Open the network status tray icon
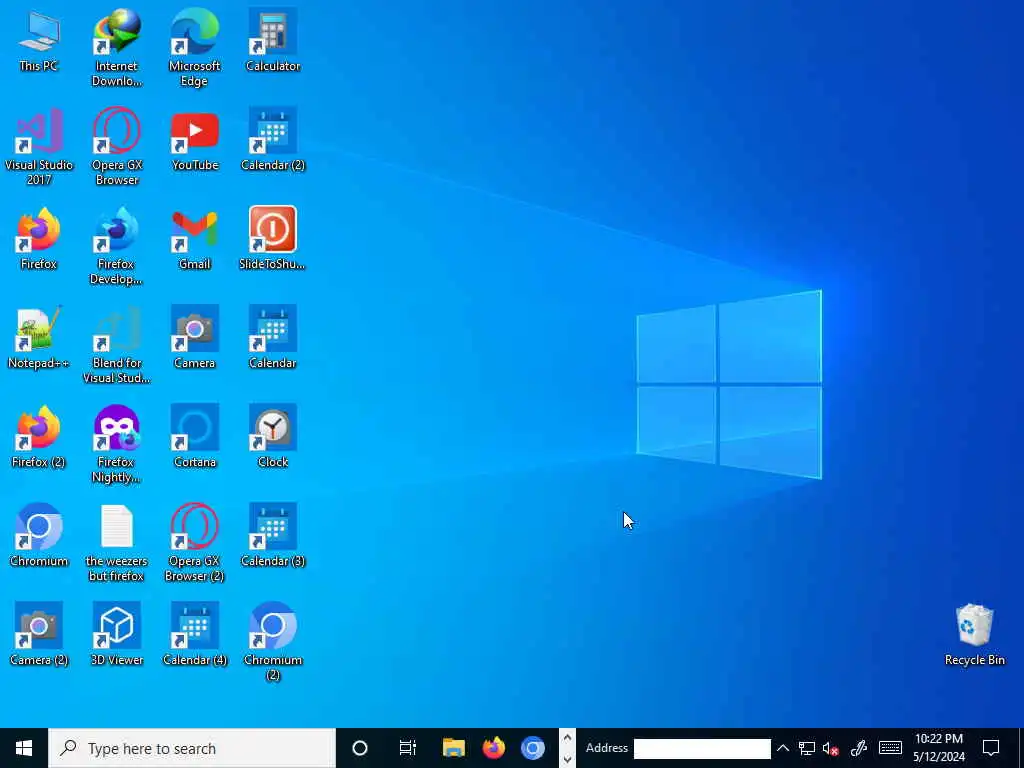Image resolution: width=1024 pixels, height=768 pixels. 807,748
